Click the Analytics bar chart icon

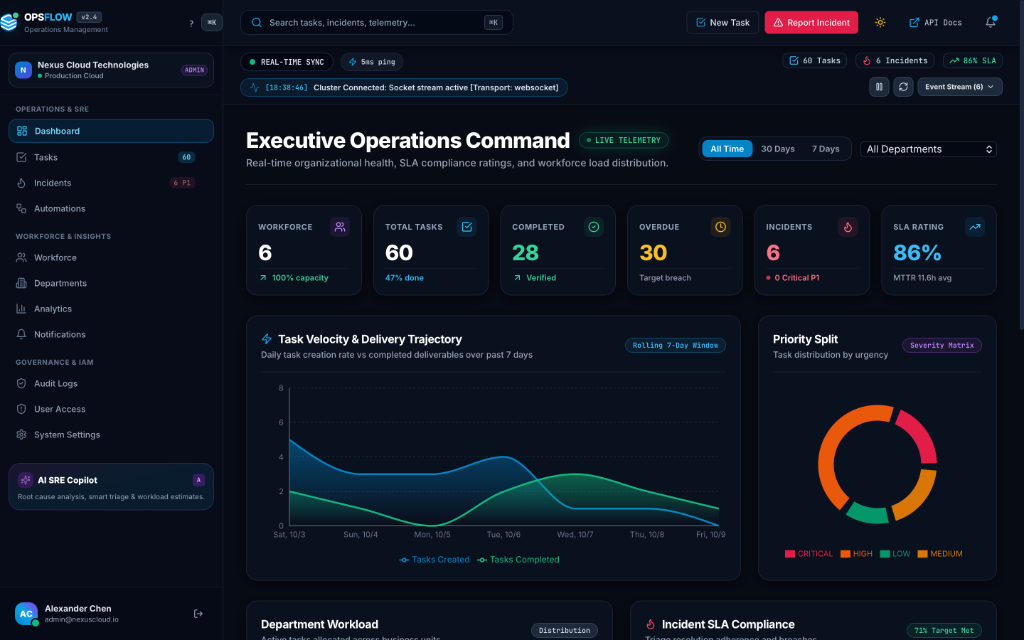click(22, 308)
